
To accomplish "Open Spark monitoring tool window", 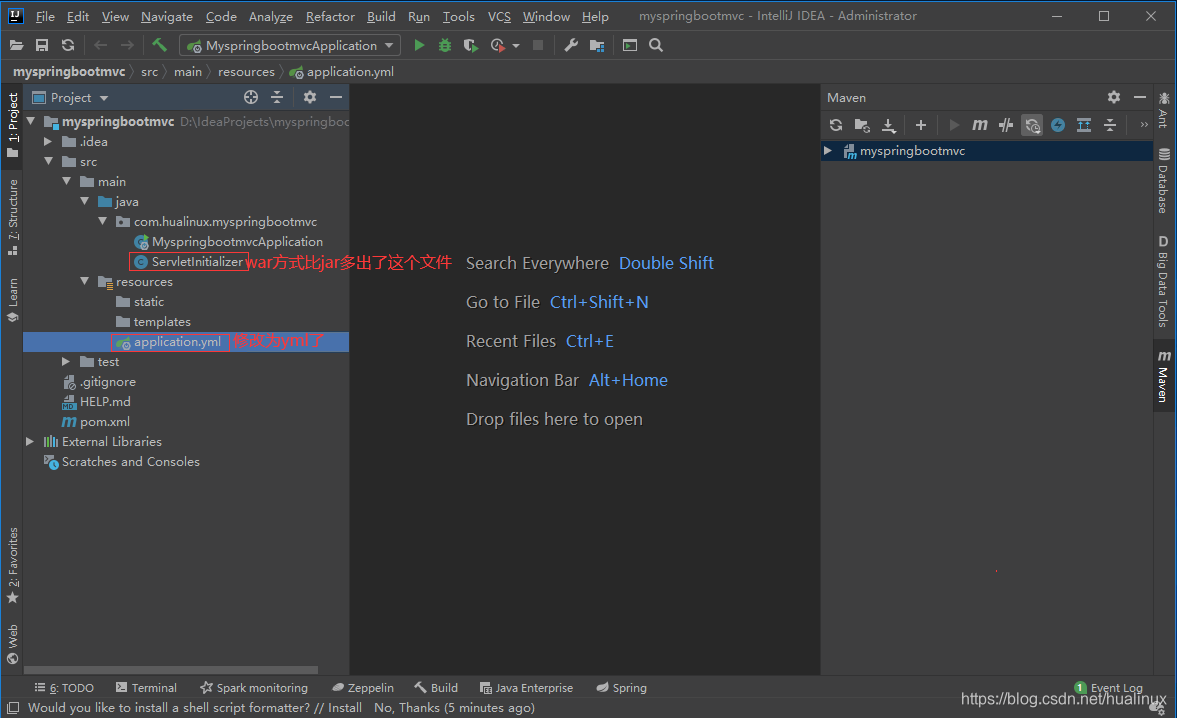I will (x=254, y=688).
